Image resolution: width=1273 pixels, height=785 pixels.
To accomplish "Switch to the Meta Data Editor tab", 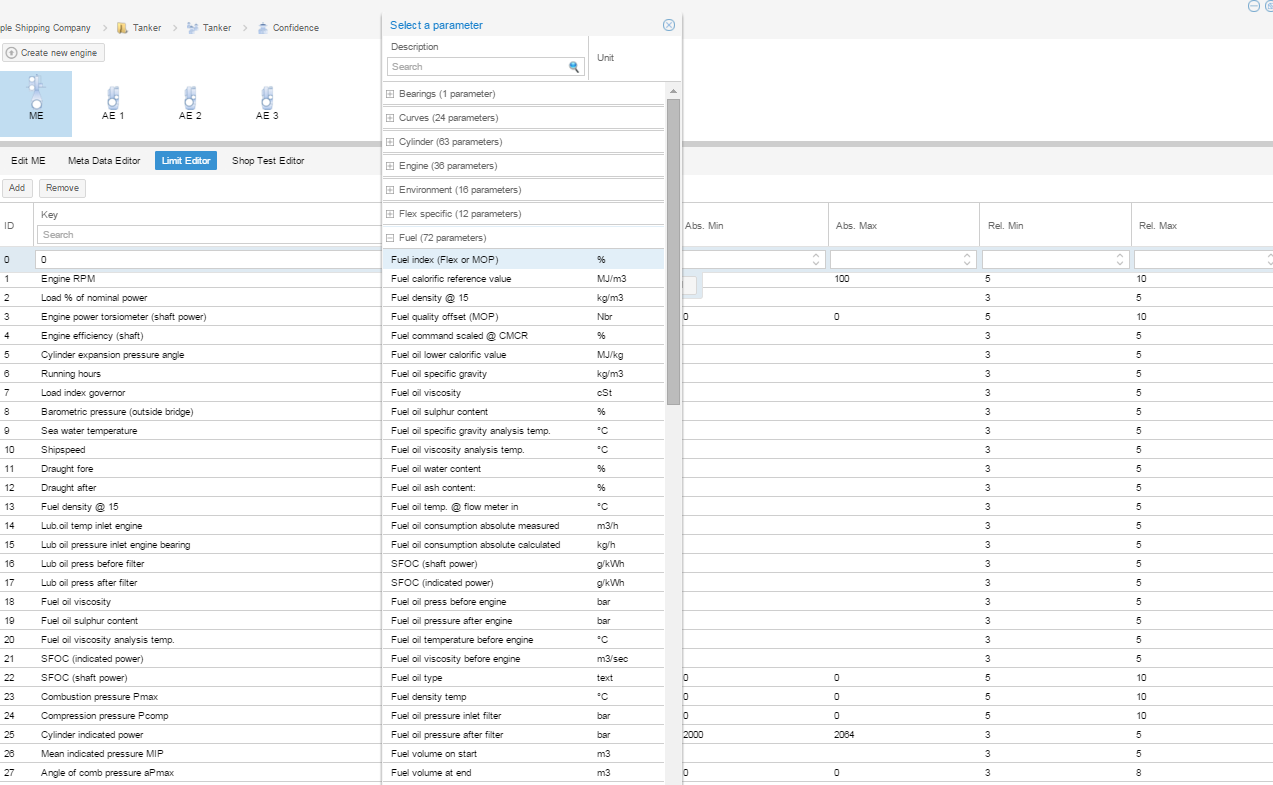I will (104, 161).
